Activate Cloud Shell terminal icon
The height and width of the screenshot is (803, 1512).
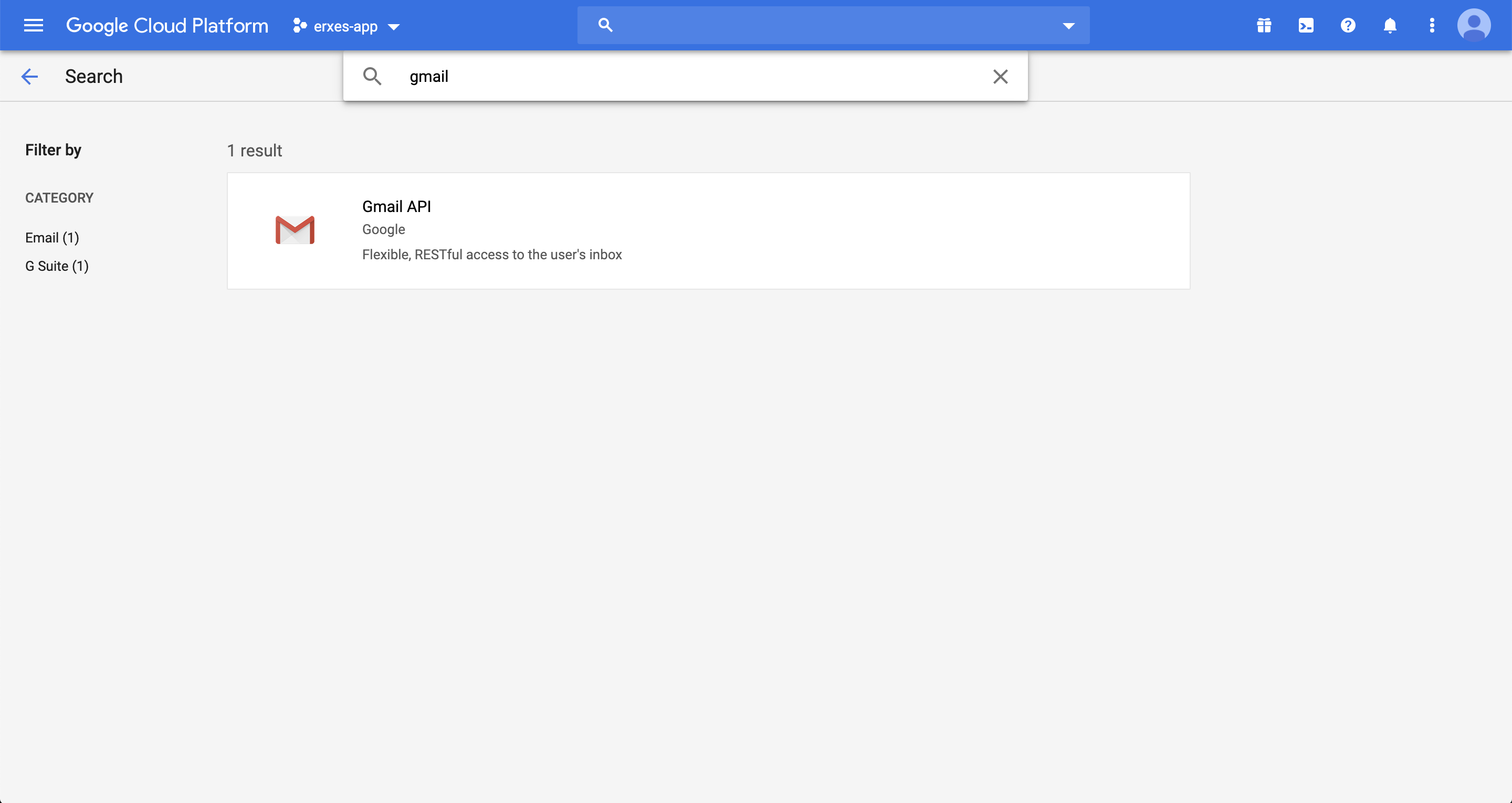[1306, 25]
